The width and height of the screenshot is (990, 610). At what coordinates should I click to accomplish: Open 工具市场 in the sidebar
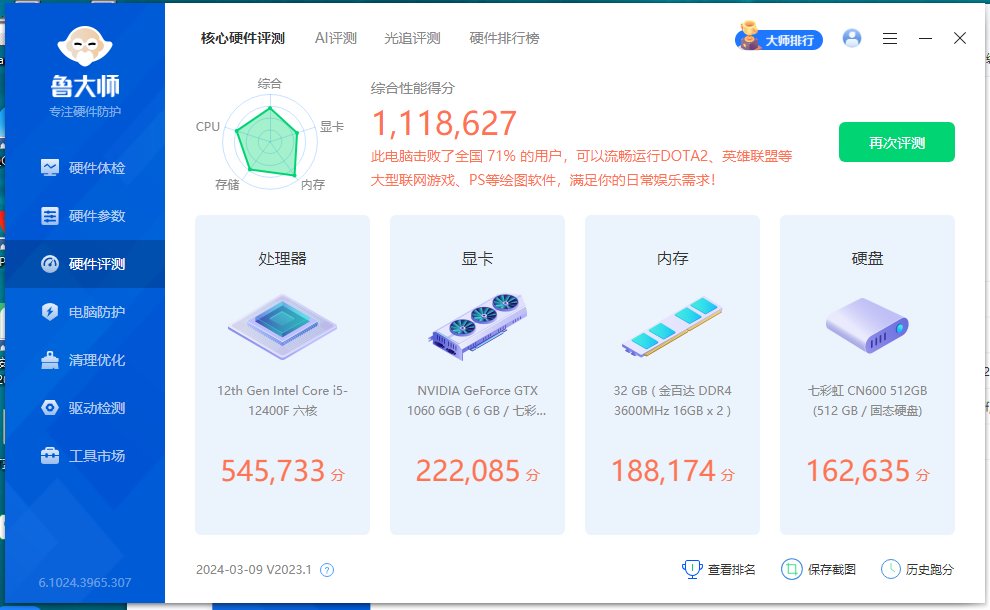[x=85, y=456]
